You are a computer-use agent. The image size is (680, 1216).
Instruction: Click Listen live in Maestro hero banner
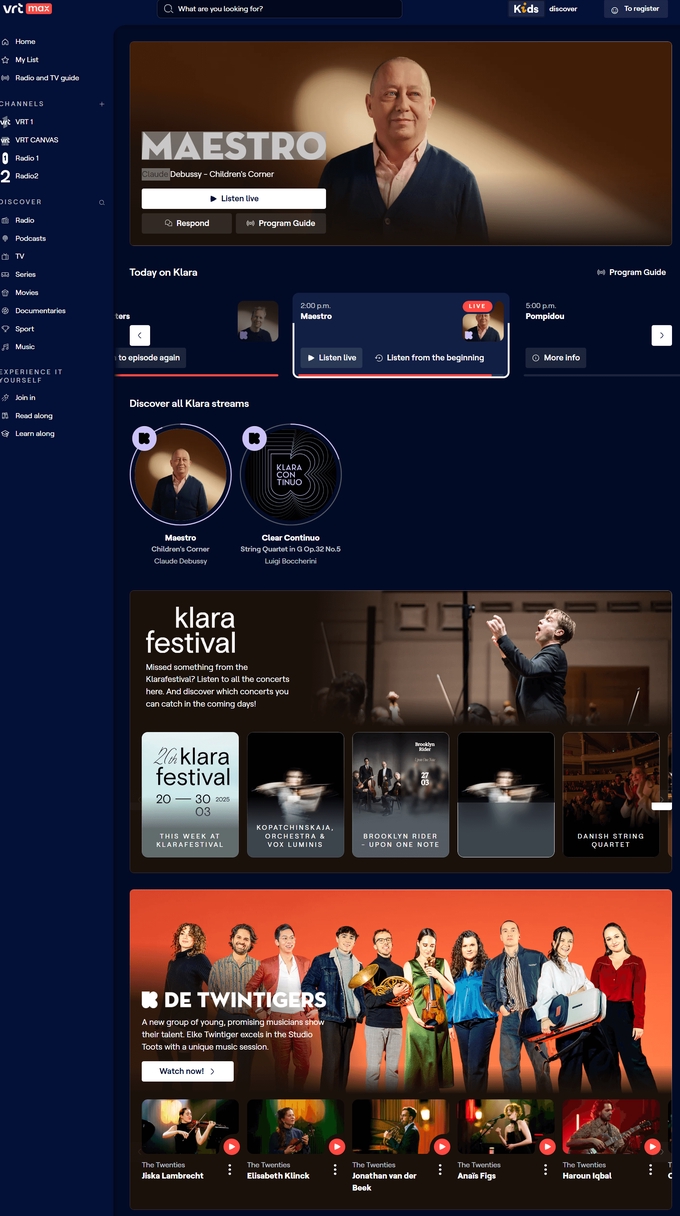[233, 199]
